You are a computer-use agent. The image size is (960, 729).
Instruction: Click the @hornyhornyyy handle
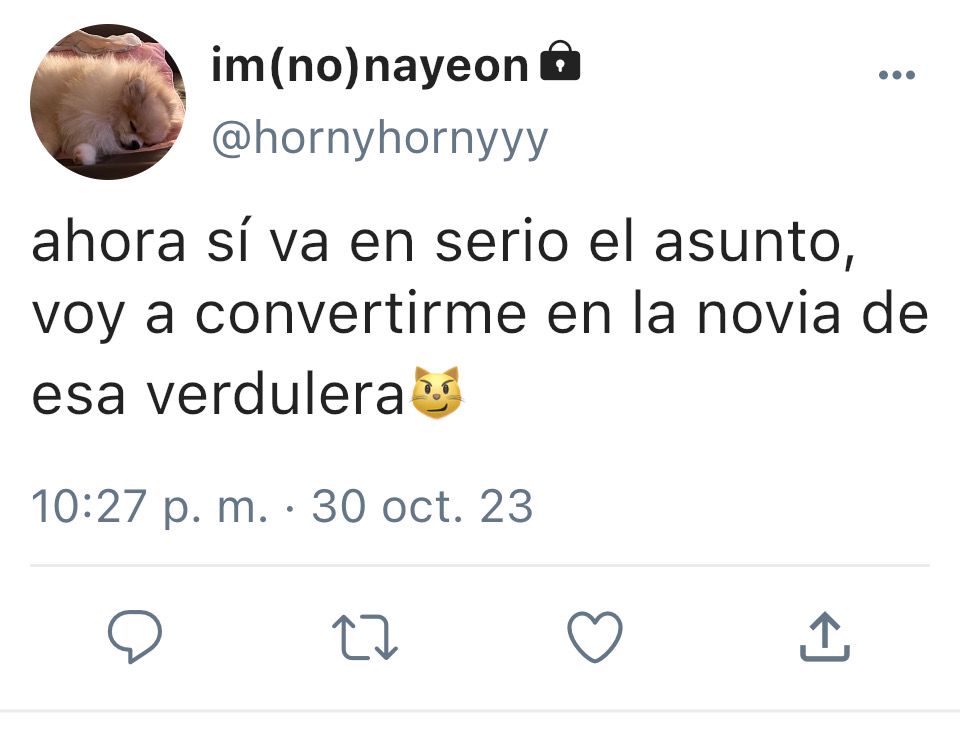click(380, 140)
